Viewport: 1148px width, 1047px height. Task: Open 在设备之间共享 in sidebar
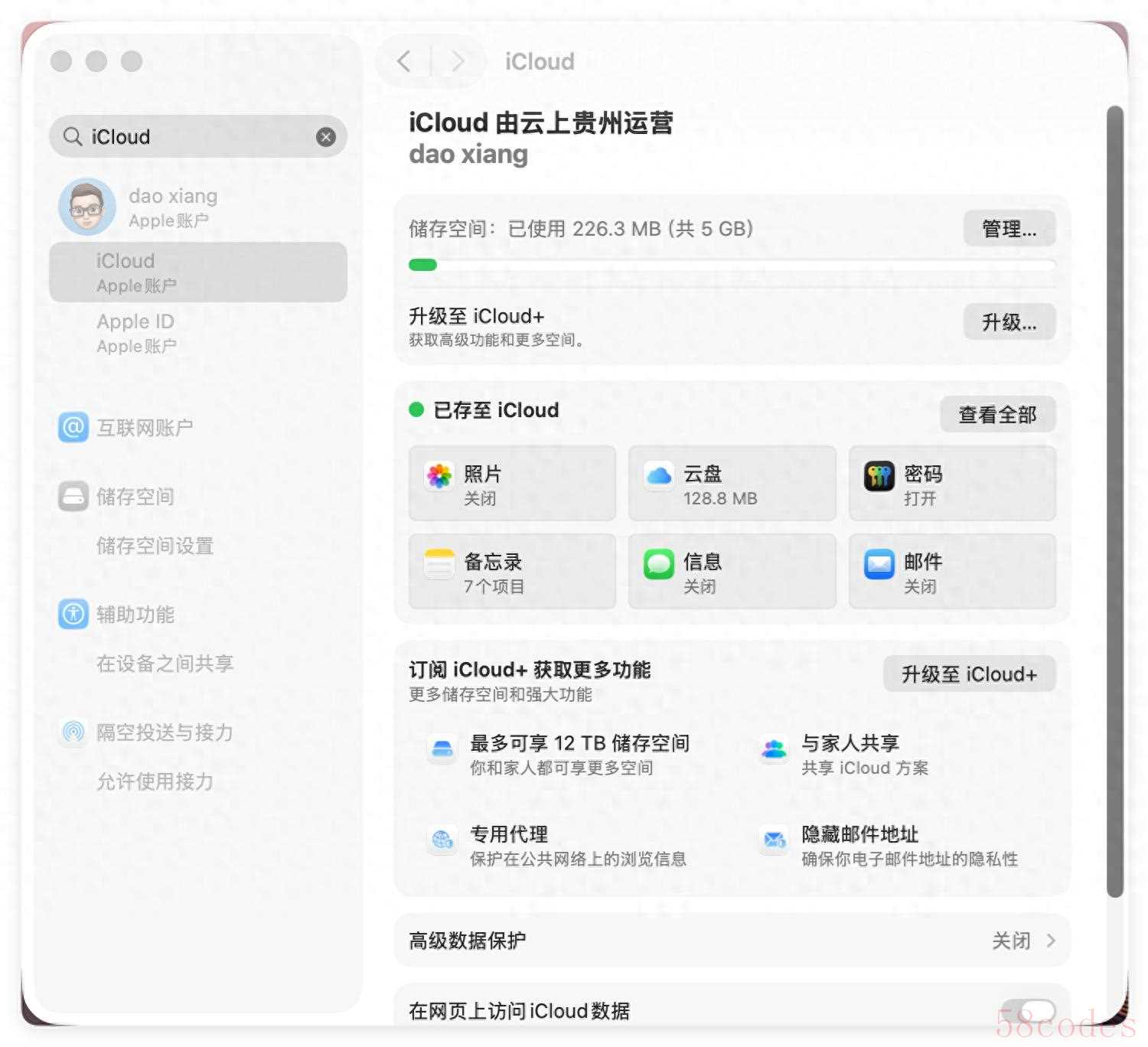[x=165, y=664]
